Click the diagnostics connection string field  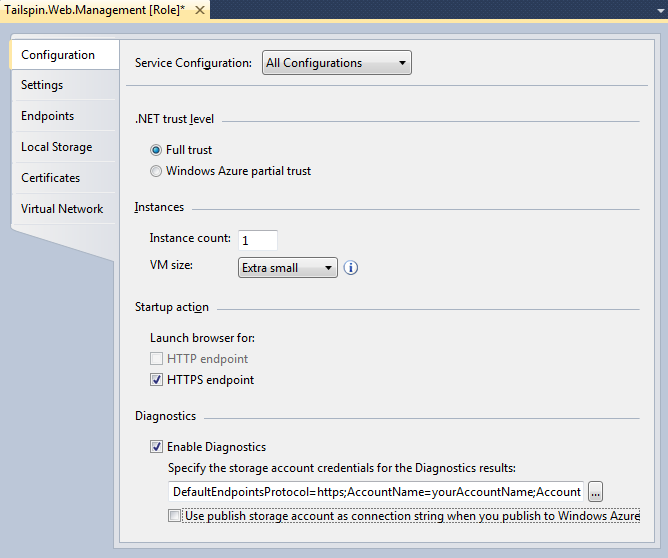coord(376,492)
